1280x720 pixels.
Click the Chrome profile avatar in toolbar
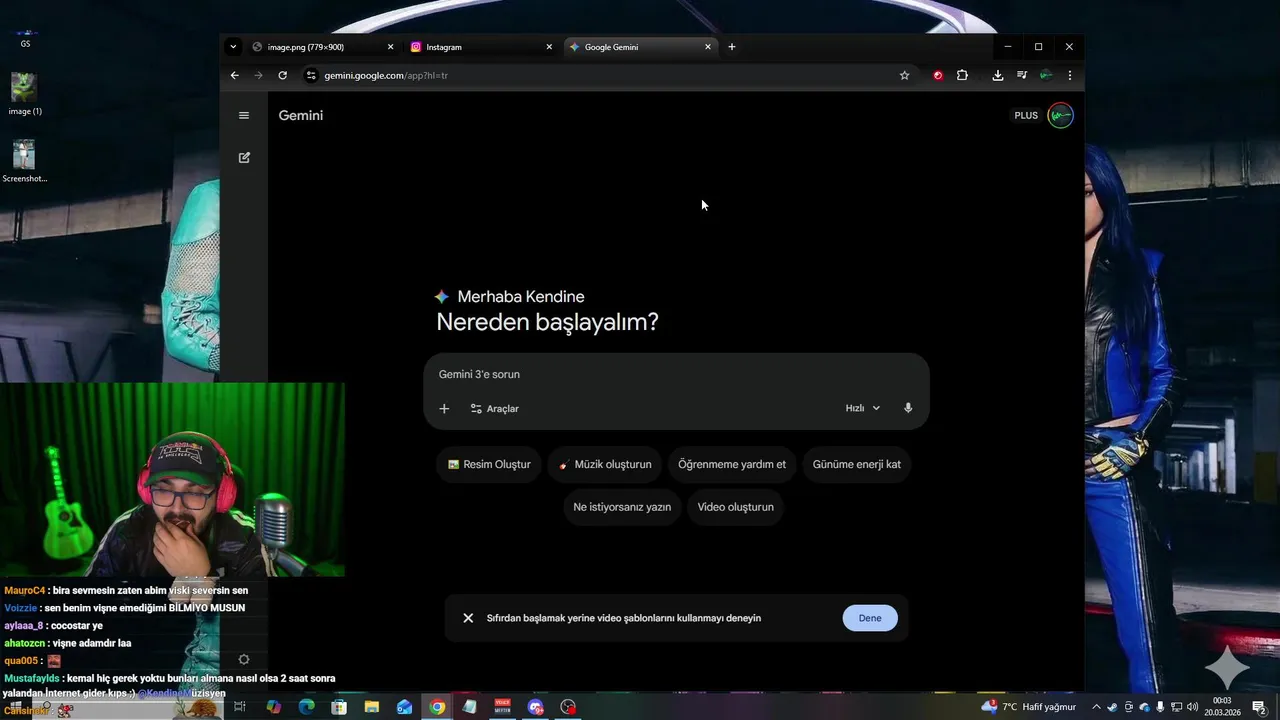(1046, 75)
